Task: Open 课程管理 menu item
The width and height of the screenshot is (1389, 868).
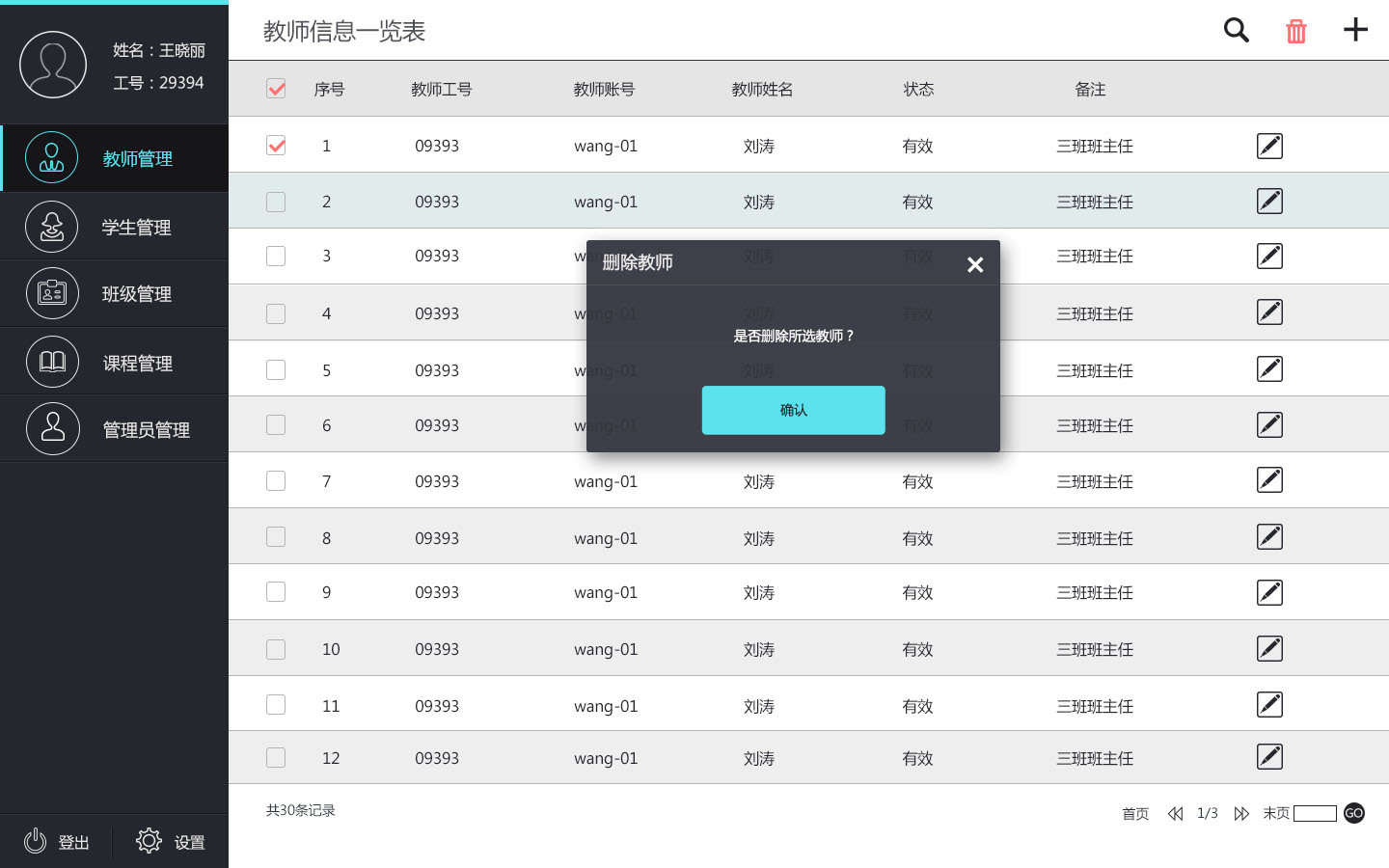Action: (x=114, y=362)
